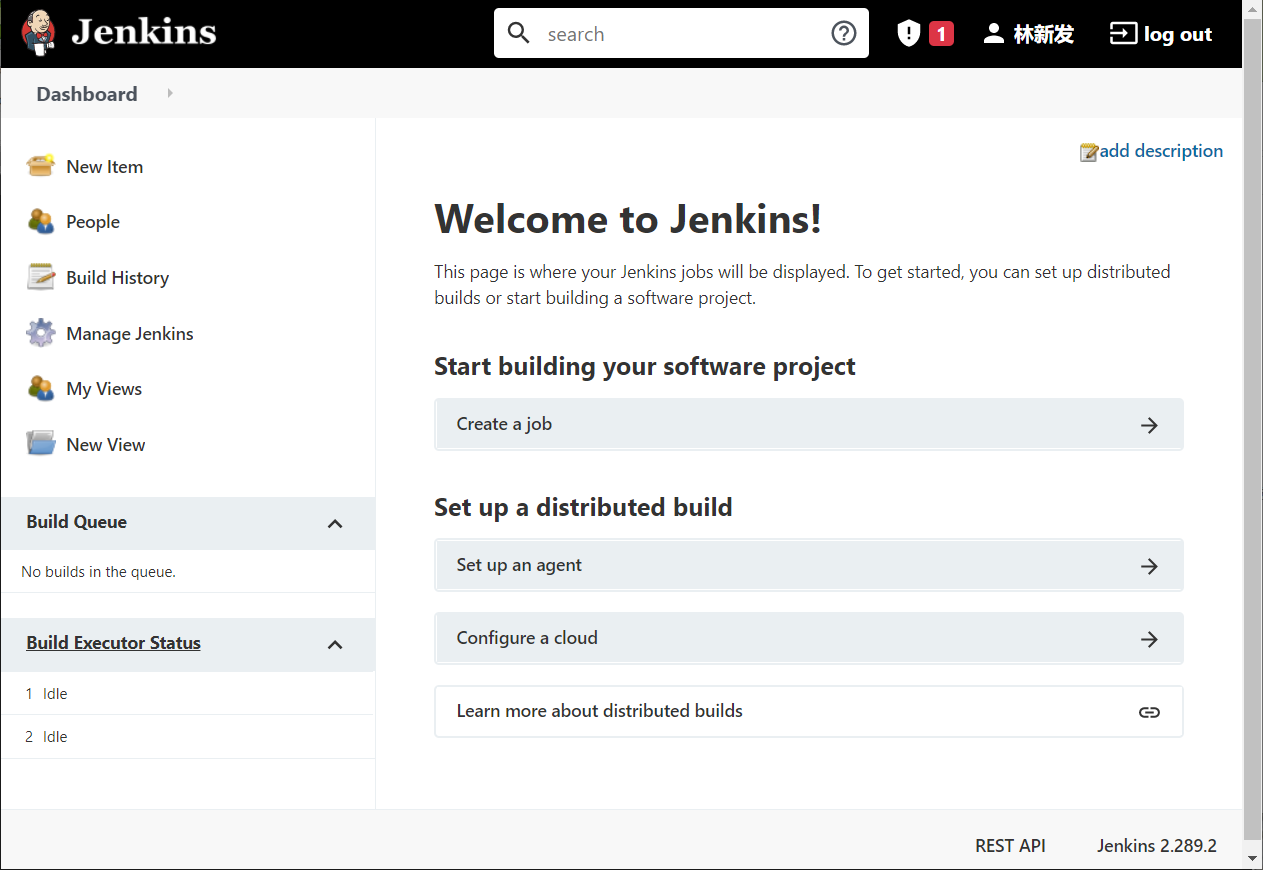Open the People menu entry
This screenshot has height=870, width=1263.
coord(93,222)
